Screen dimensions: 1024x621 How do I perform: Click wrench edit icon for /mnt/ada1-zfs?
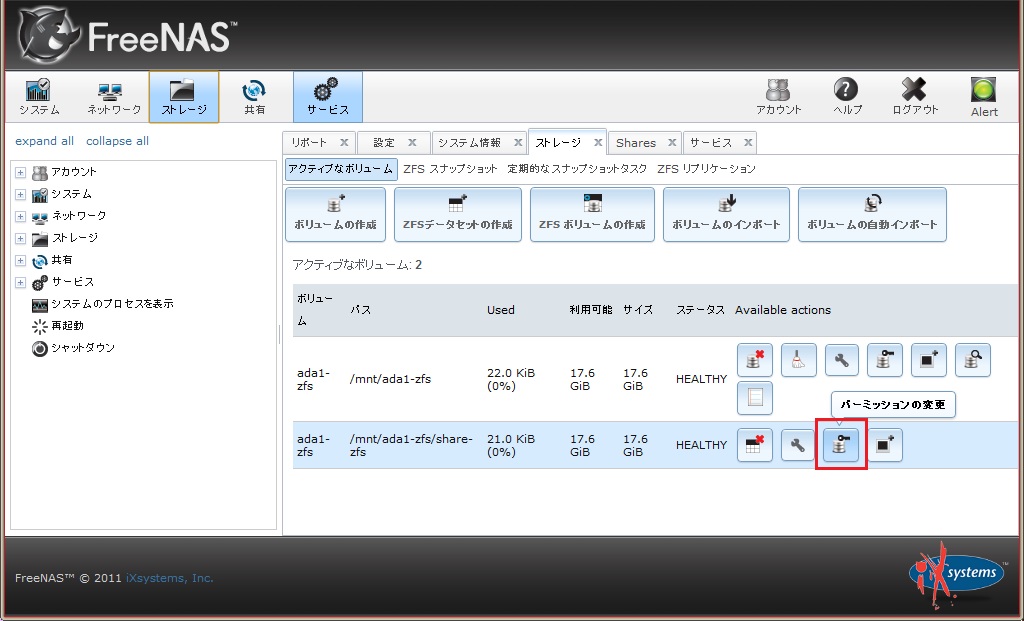842,360
